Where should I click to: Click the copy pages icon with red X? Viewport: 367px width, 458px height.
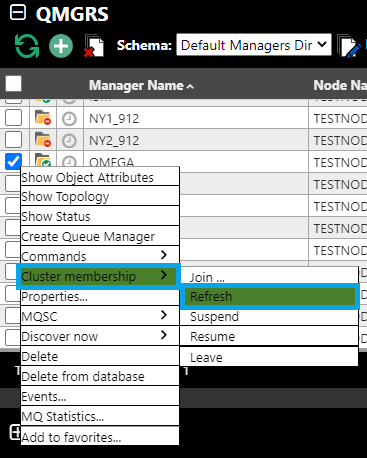tap(94, 45)
